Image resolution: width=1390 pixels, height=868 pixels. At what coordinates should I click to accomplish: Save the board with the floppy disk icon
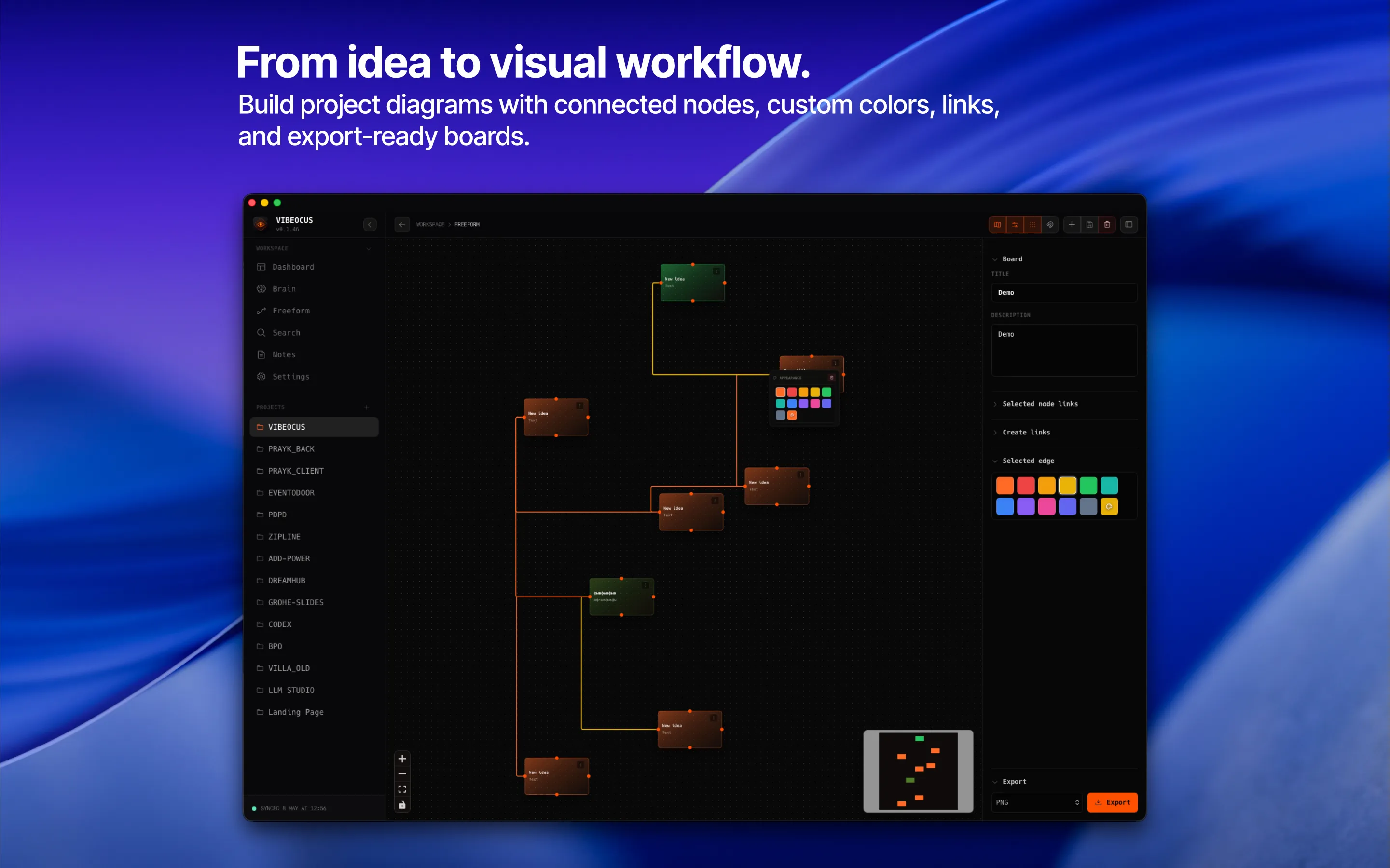[1089, 224]
